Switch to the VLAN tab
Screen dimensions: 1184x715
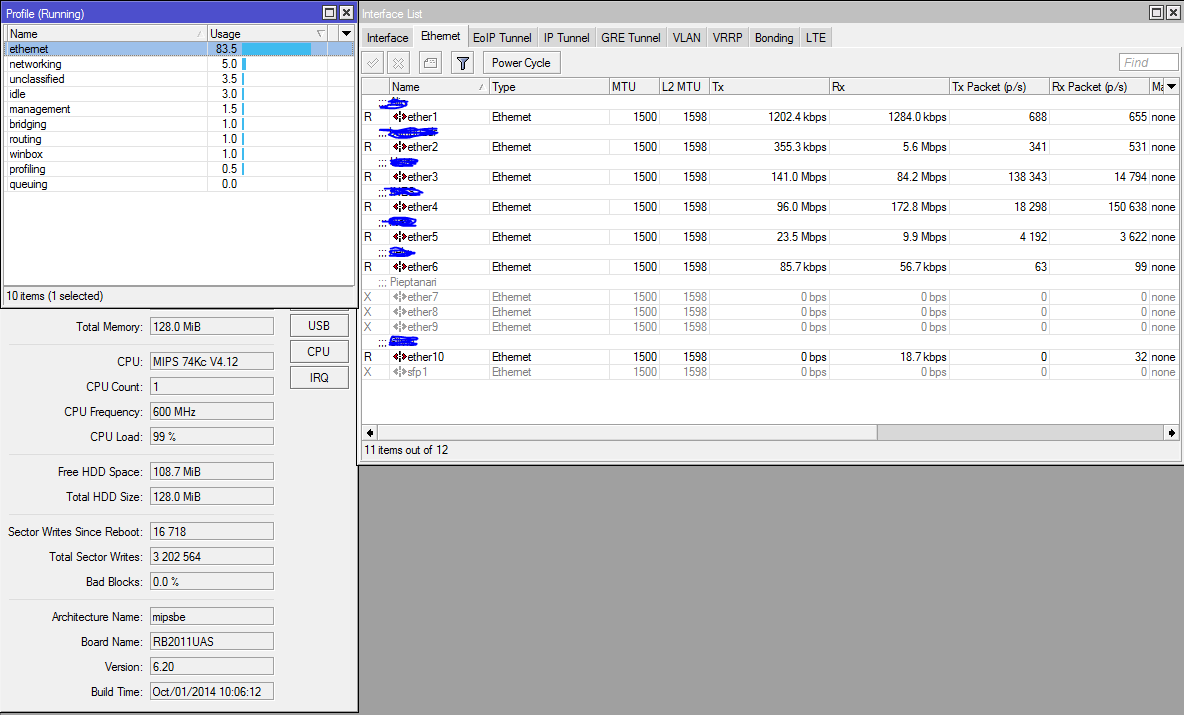[686, 38]
